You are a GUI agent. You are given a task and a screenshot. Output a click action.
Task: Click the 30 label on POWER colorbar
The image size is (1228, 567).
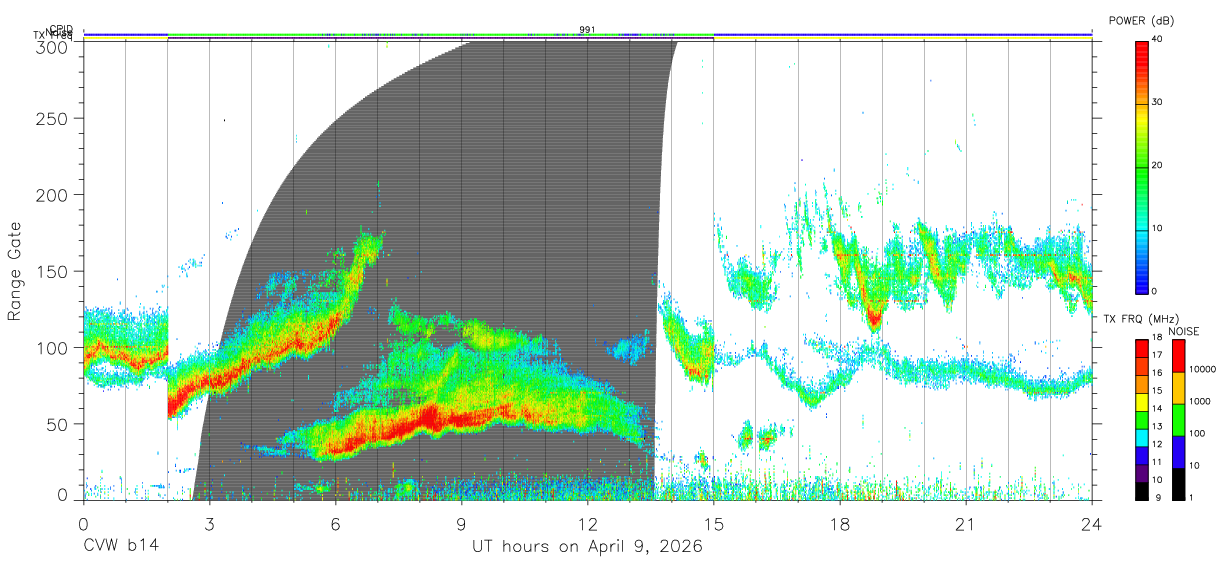(x=1159, y=103)
